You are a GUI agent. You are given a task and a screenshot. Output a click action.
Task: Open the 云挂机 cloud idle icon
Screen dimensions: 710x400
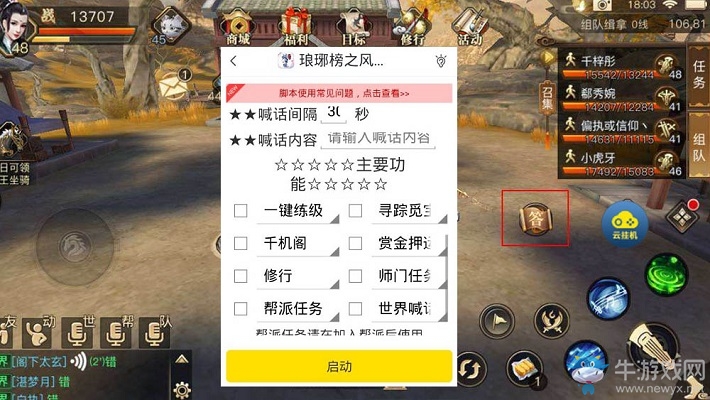tap(625, 224)
